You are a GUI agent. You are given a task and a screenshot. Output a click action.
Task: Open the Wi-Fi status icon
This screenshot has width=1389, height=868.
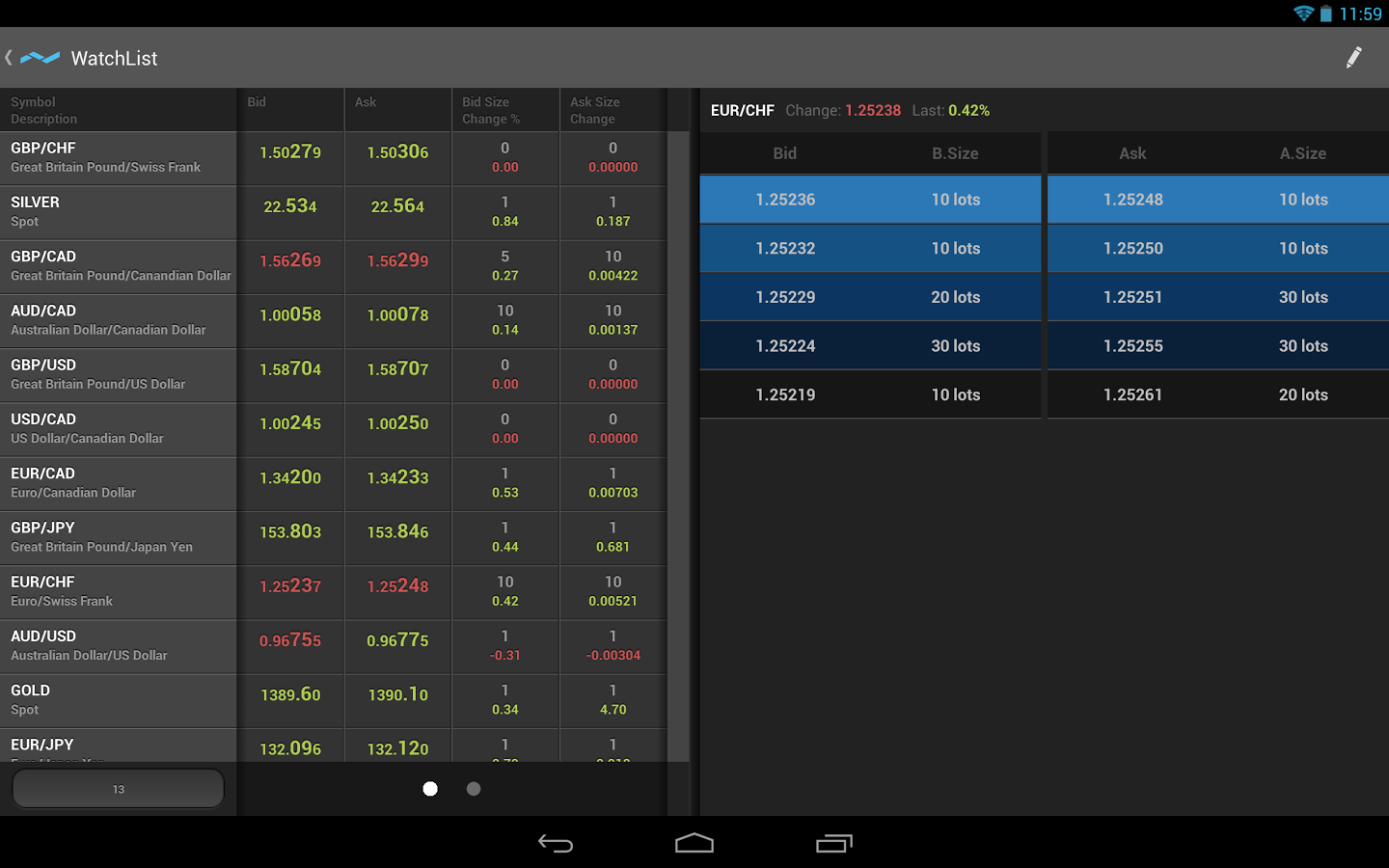tap(1304, 14)
